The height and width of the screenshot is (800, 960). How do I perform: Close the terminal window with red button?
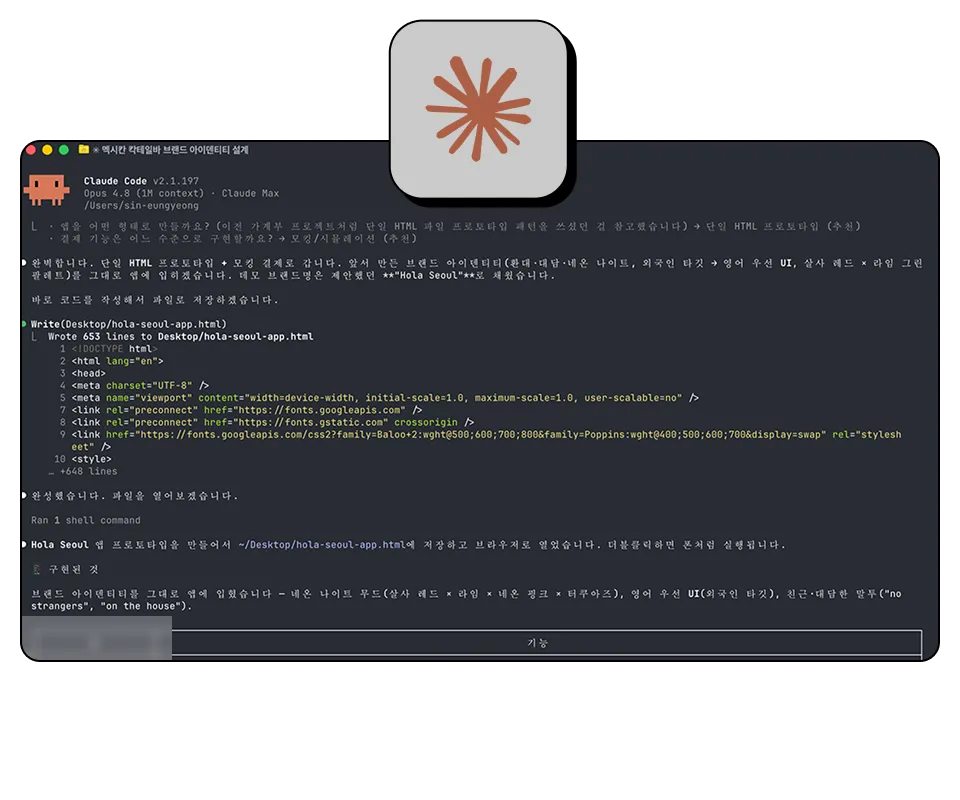(x=31, y=149)
